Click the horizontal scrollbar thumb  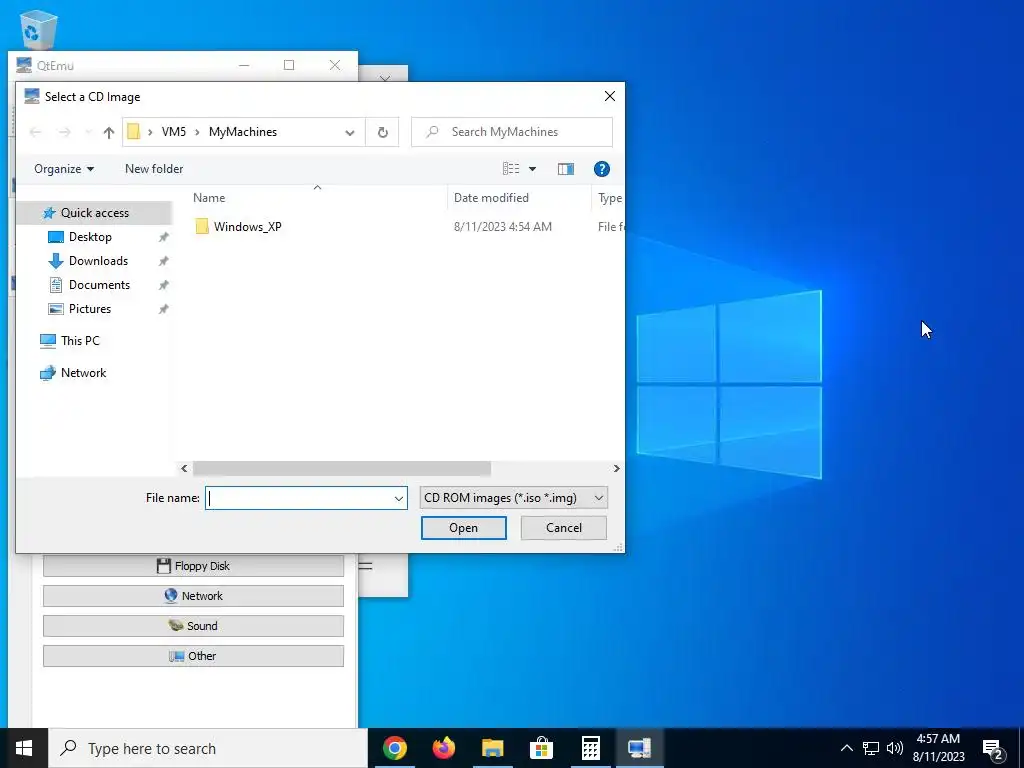click(x=342, y=469)
